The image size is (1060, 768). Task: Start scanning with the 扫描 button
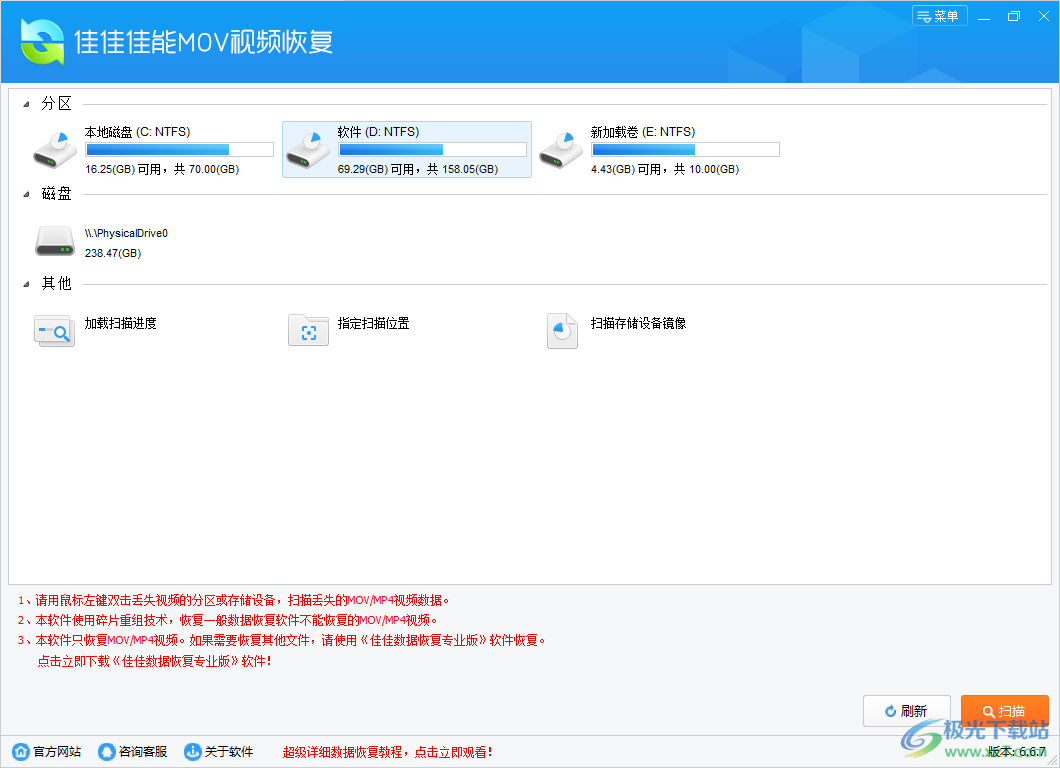1004,710
